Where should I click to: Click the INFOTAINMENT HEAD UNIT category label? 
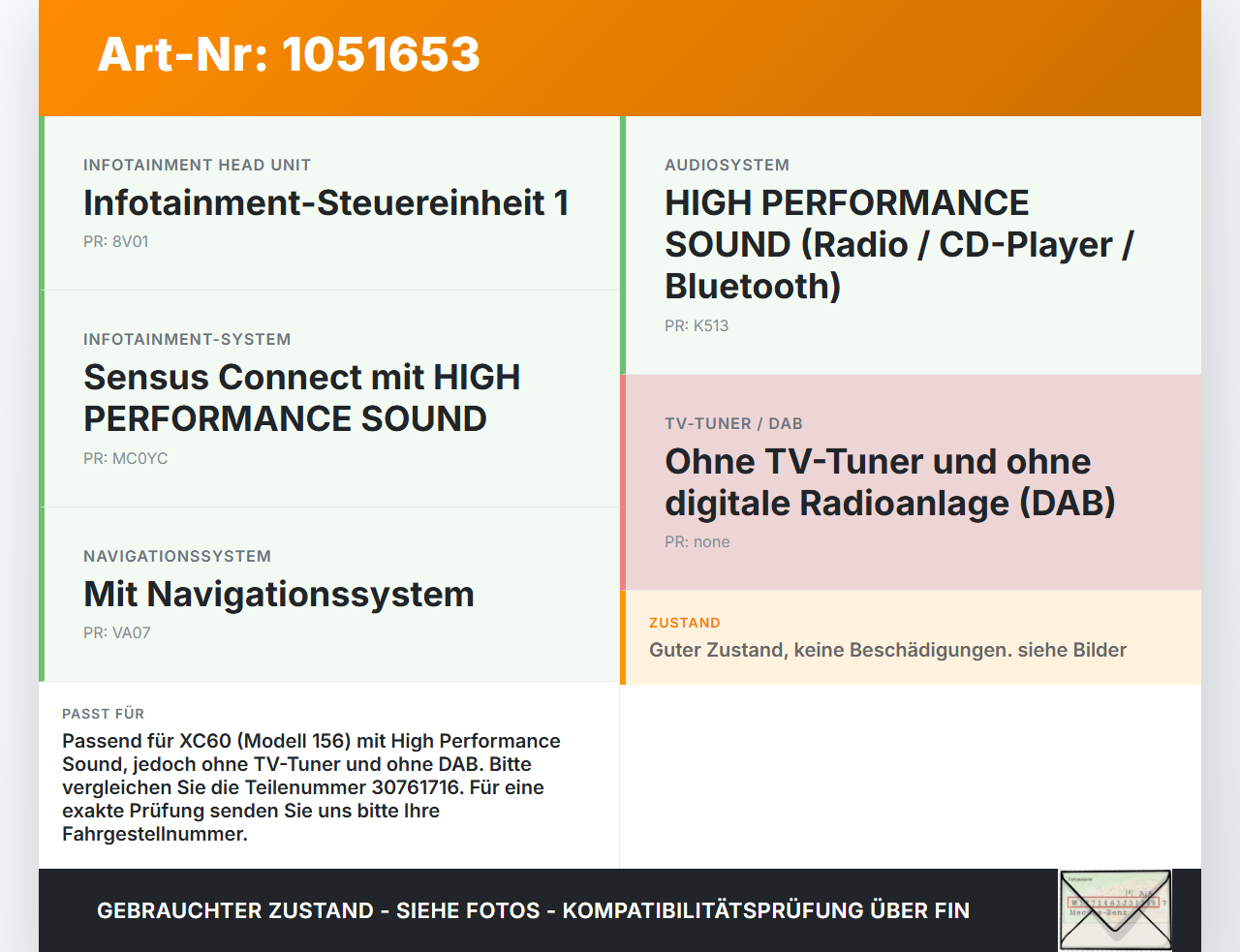[x=198, y=165]
